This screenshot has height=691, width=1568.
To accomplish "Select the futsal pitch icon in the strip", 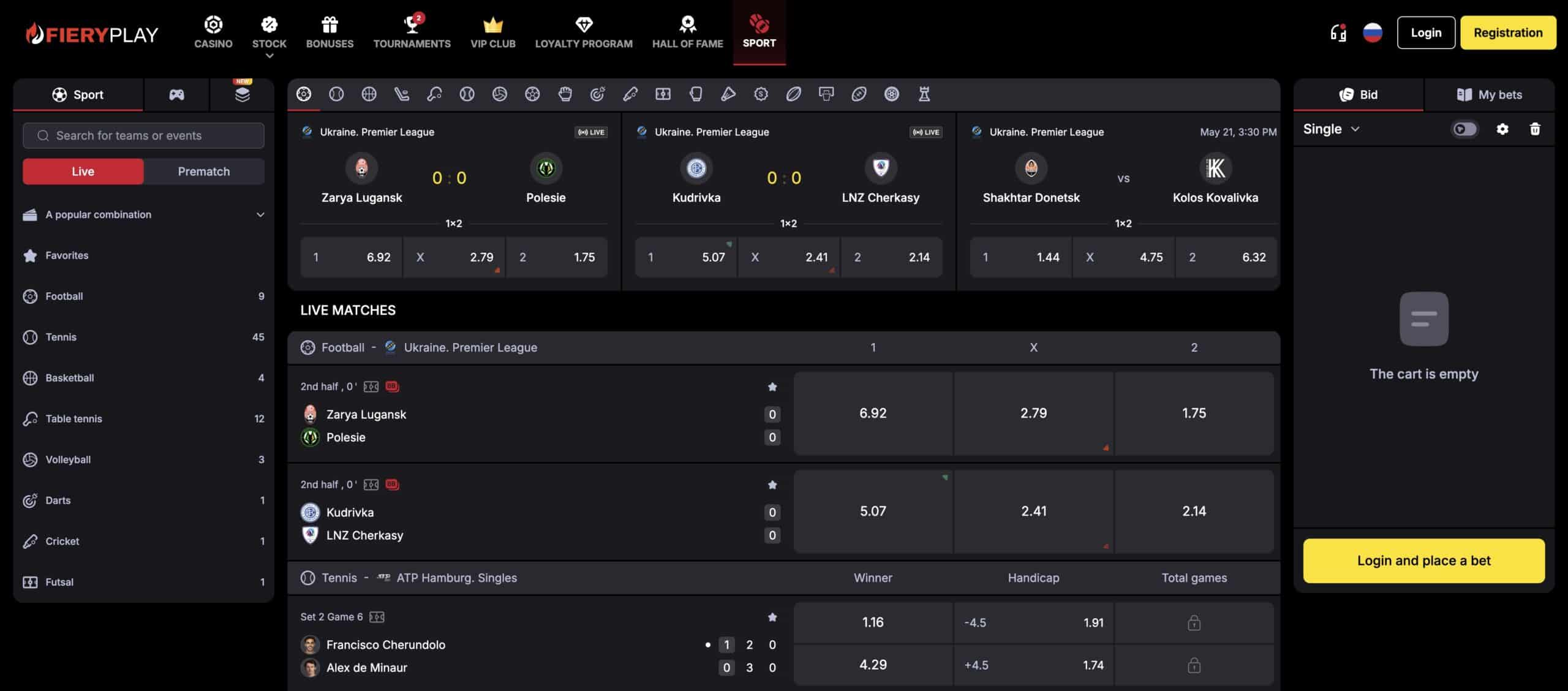I will coord(663,94).
